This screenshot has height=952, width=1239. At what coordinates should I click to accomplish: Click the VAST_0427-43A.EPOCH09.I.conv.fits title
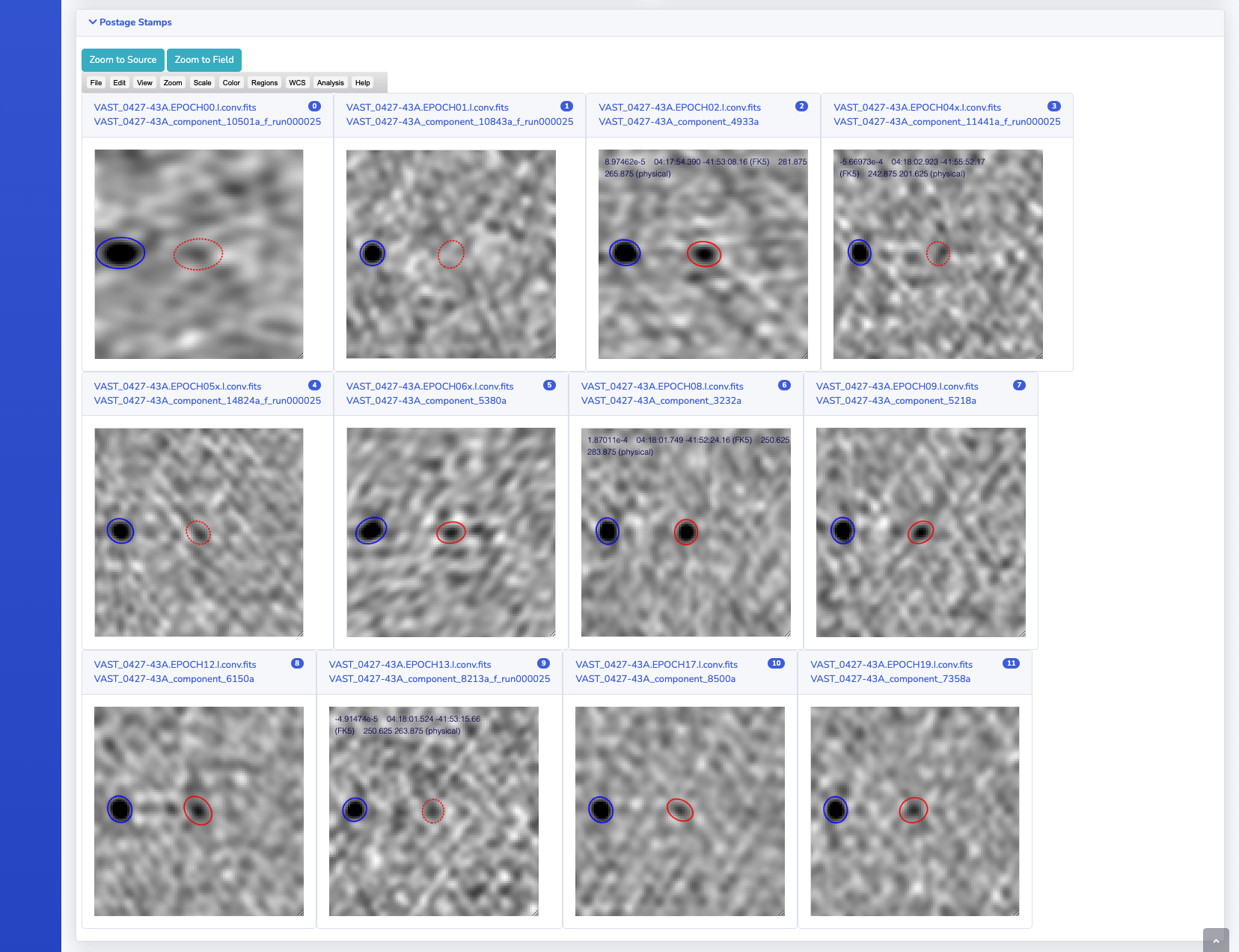[x=897, y=387]
